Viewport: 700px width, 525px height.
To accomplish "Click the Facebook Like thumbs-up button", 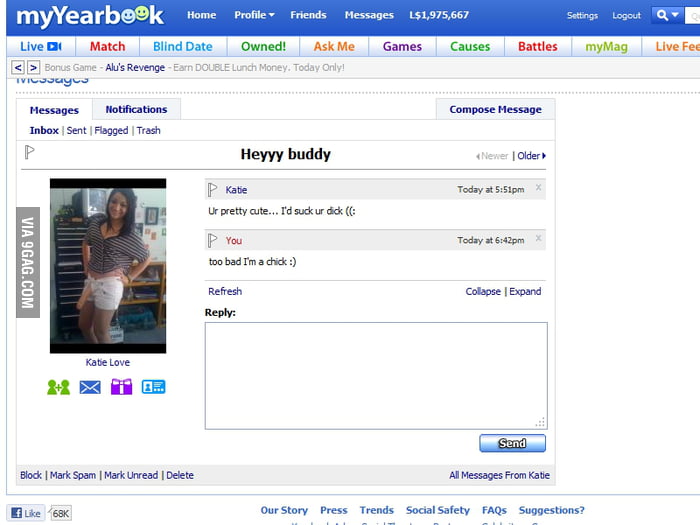I will click(26, 513).
